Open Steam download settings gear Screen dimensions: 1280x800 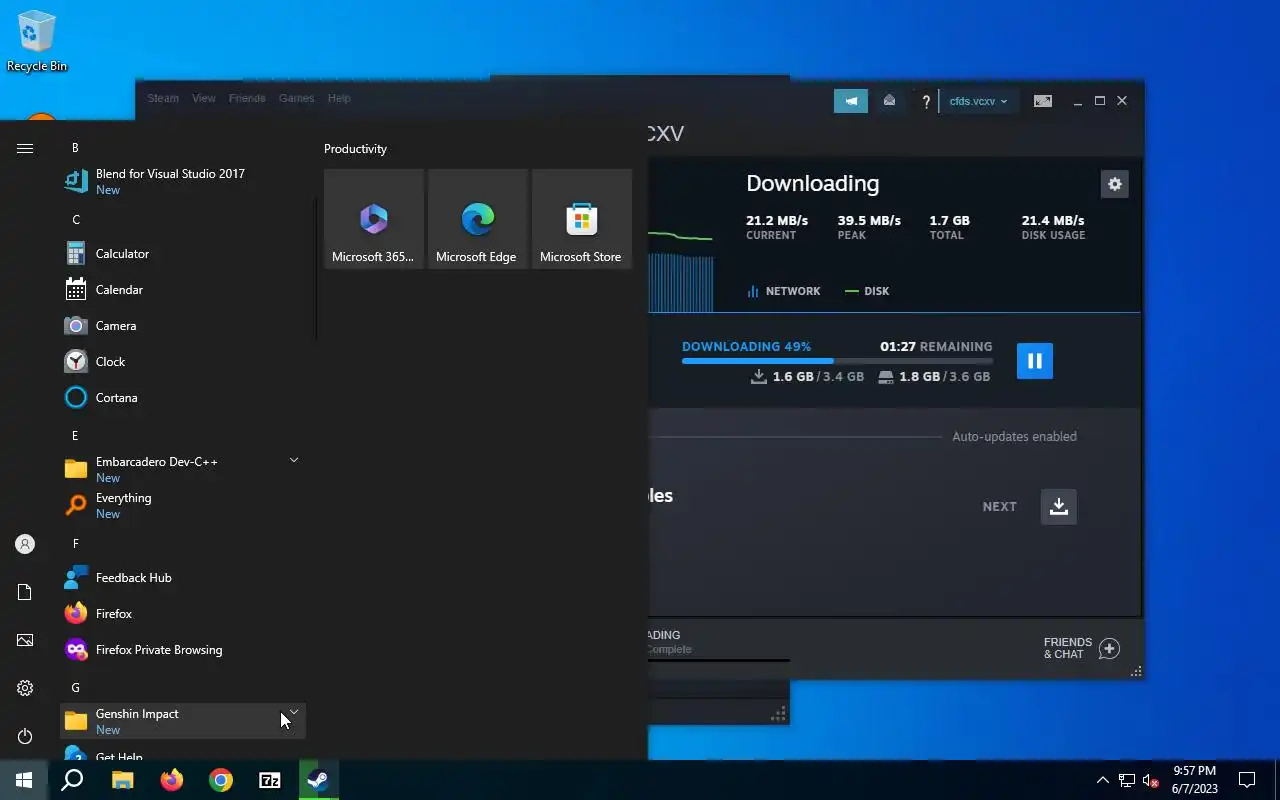[1115, 184]
